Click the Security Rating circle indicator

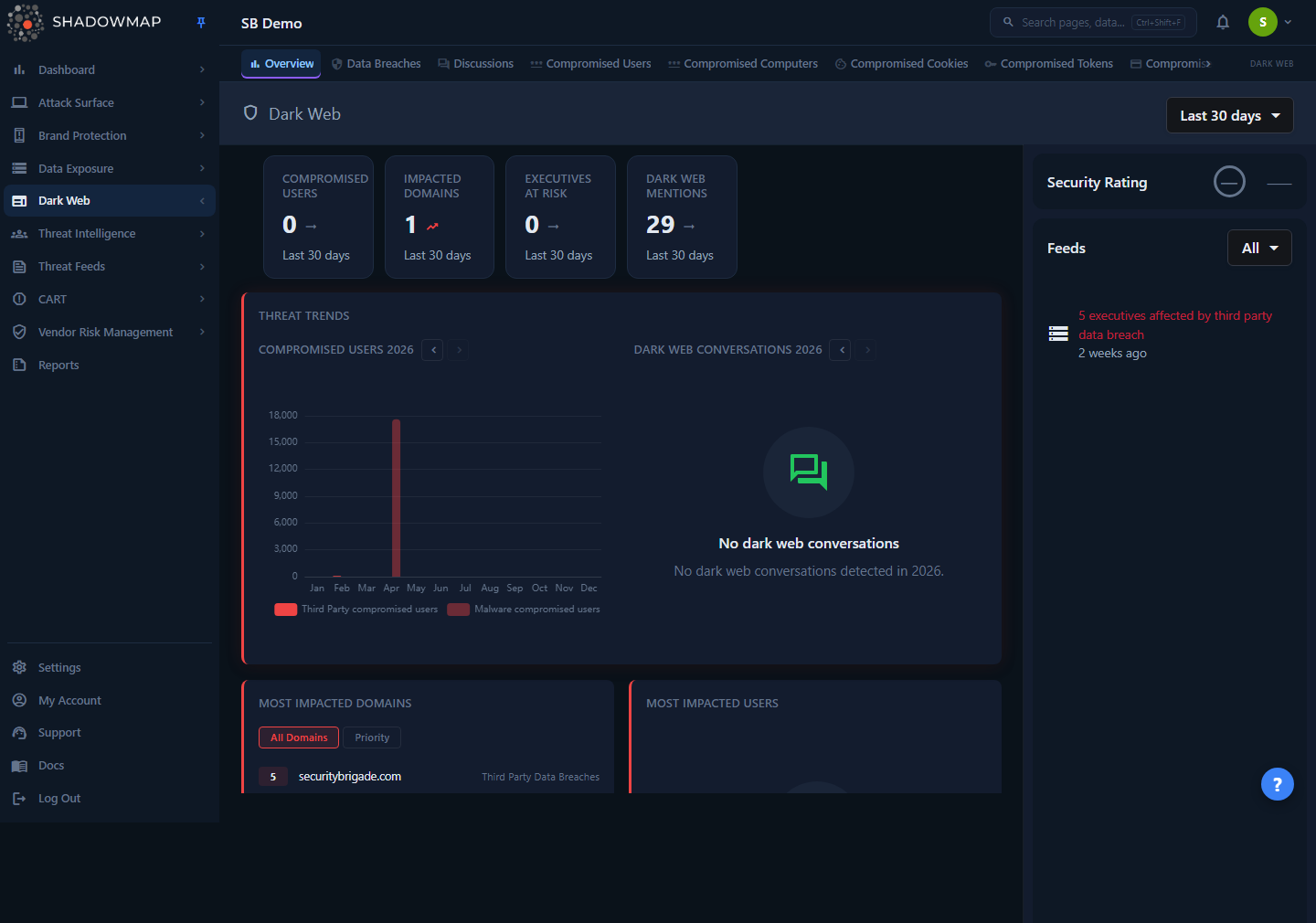1229,182
